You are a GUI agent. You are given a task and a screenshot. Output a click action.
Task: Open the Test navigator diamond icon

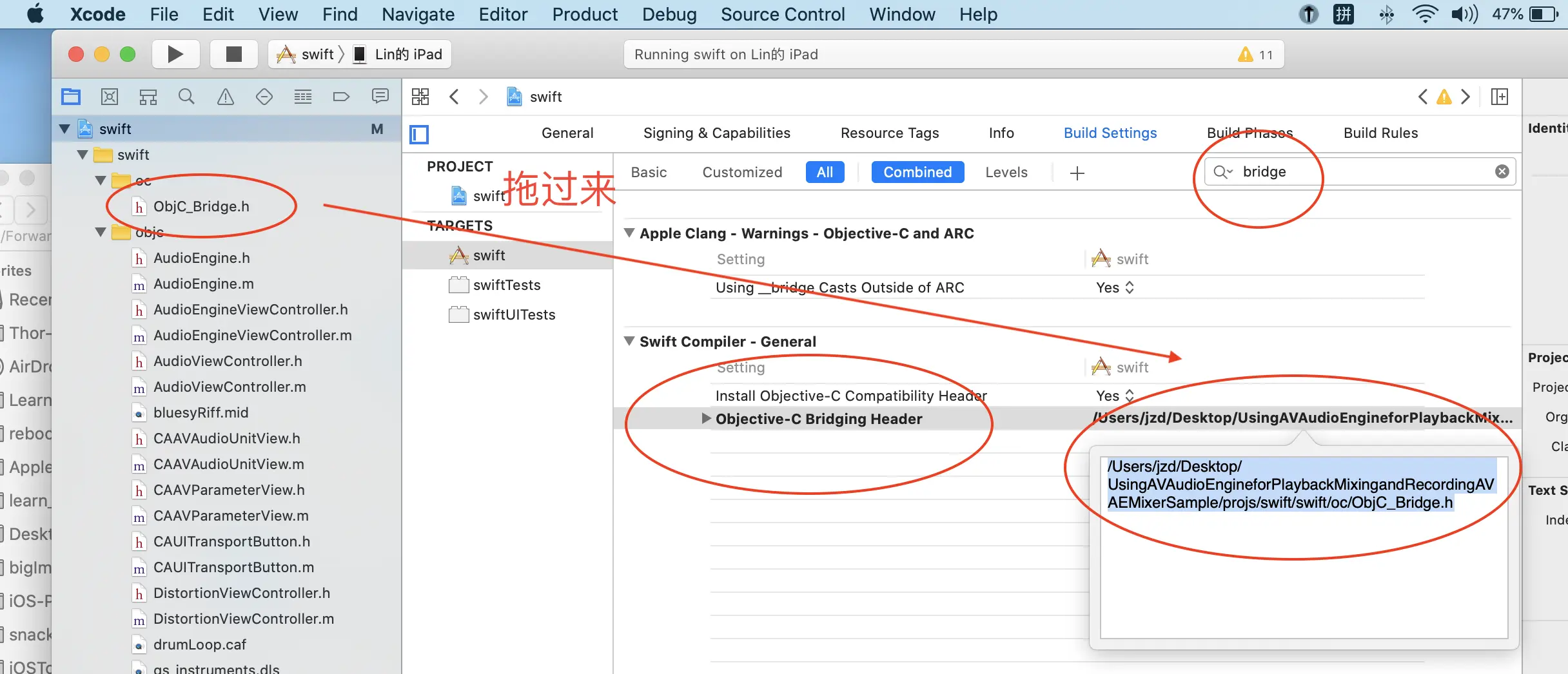[x=264, y=97]
